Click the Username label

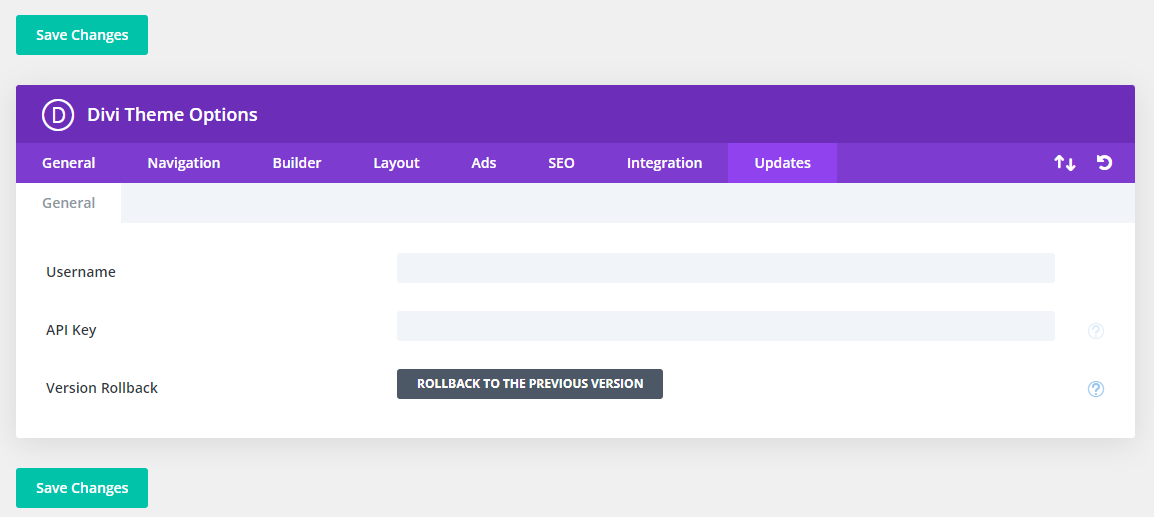click(81, 272)
